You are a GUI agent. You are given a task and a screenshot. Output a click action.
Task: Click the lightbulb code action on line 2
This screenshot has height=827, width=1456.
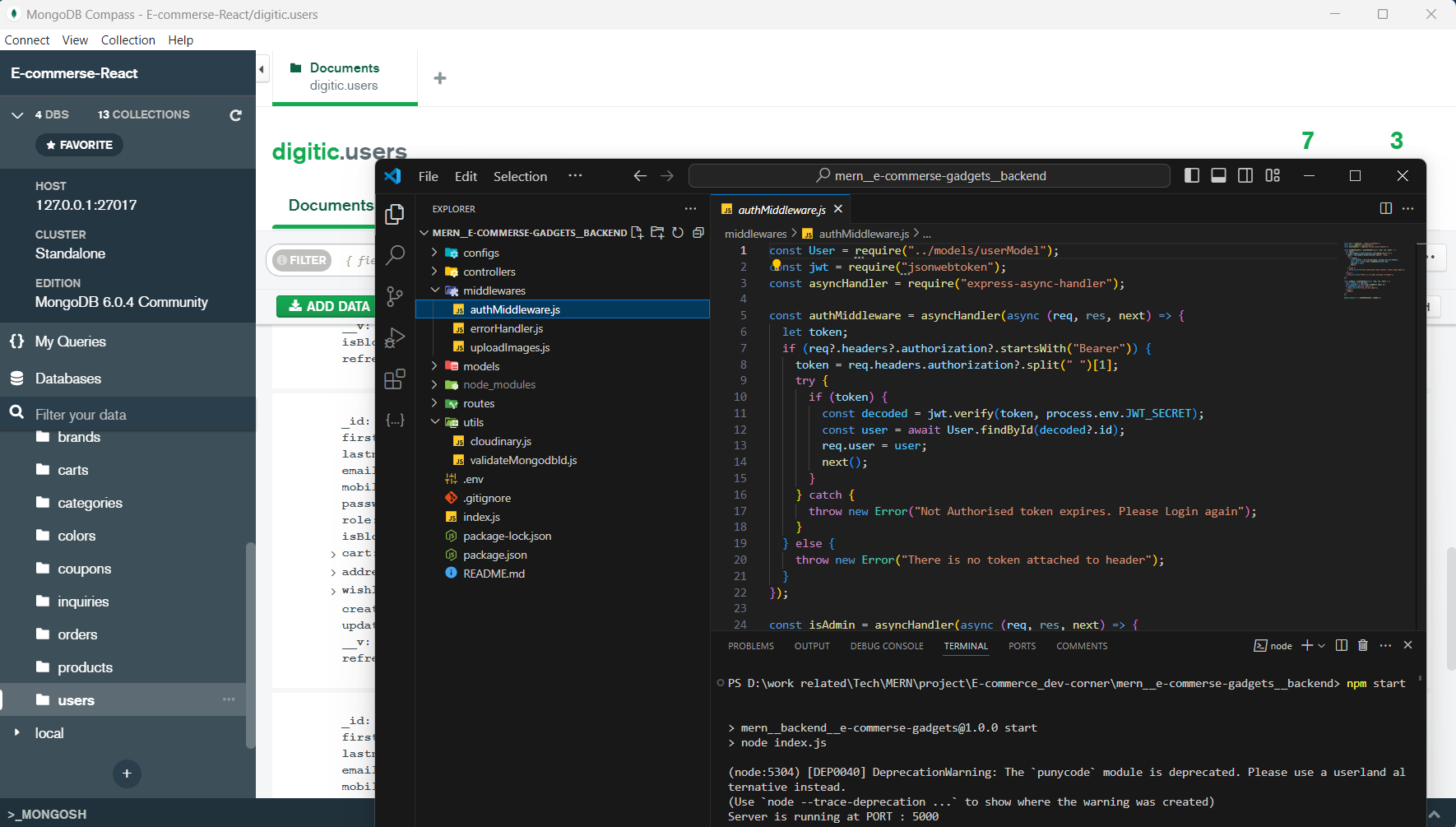[x=776, y=265]
